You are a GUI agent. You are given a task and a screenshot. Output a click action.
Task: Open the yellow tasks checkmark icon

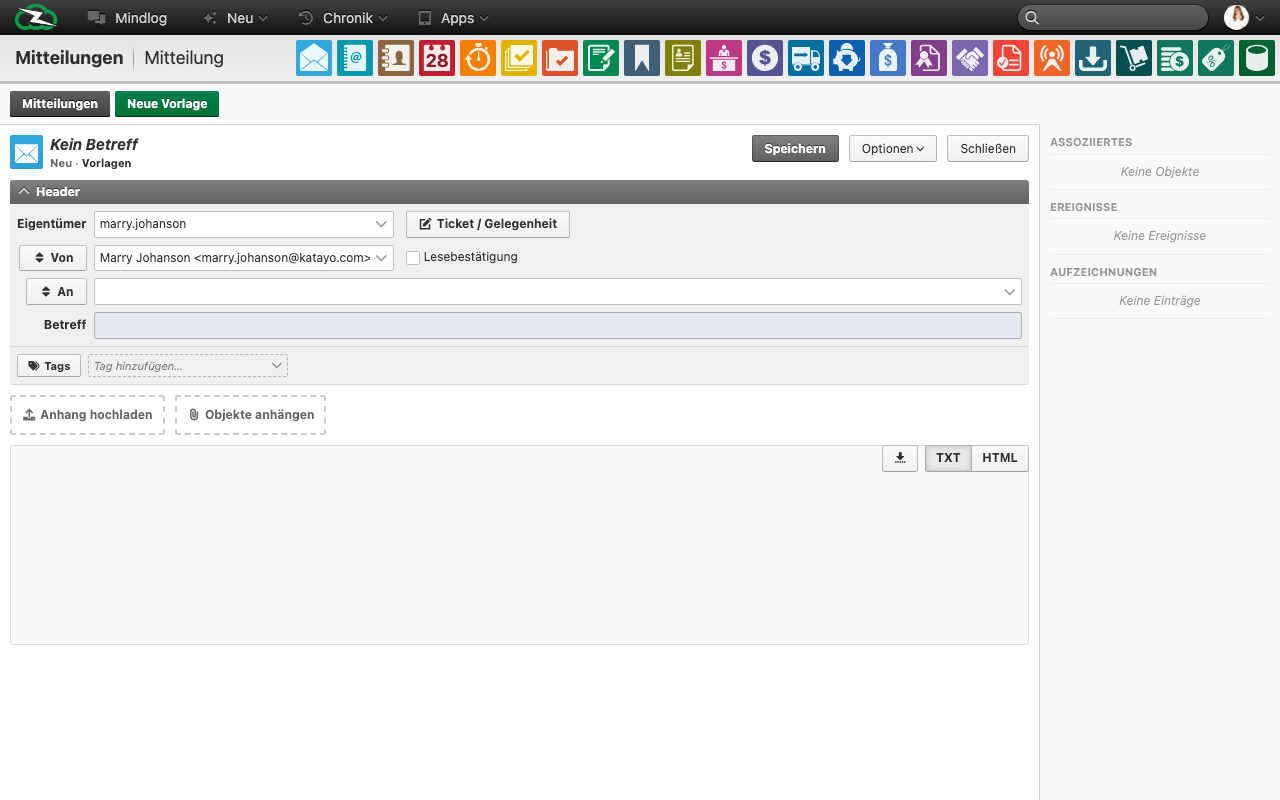click(x=519, y=58)
